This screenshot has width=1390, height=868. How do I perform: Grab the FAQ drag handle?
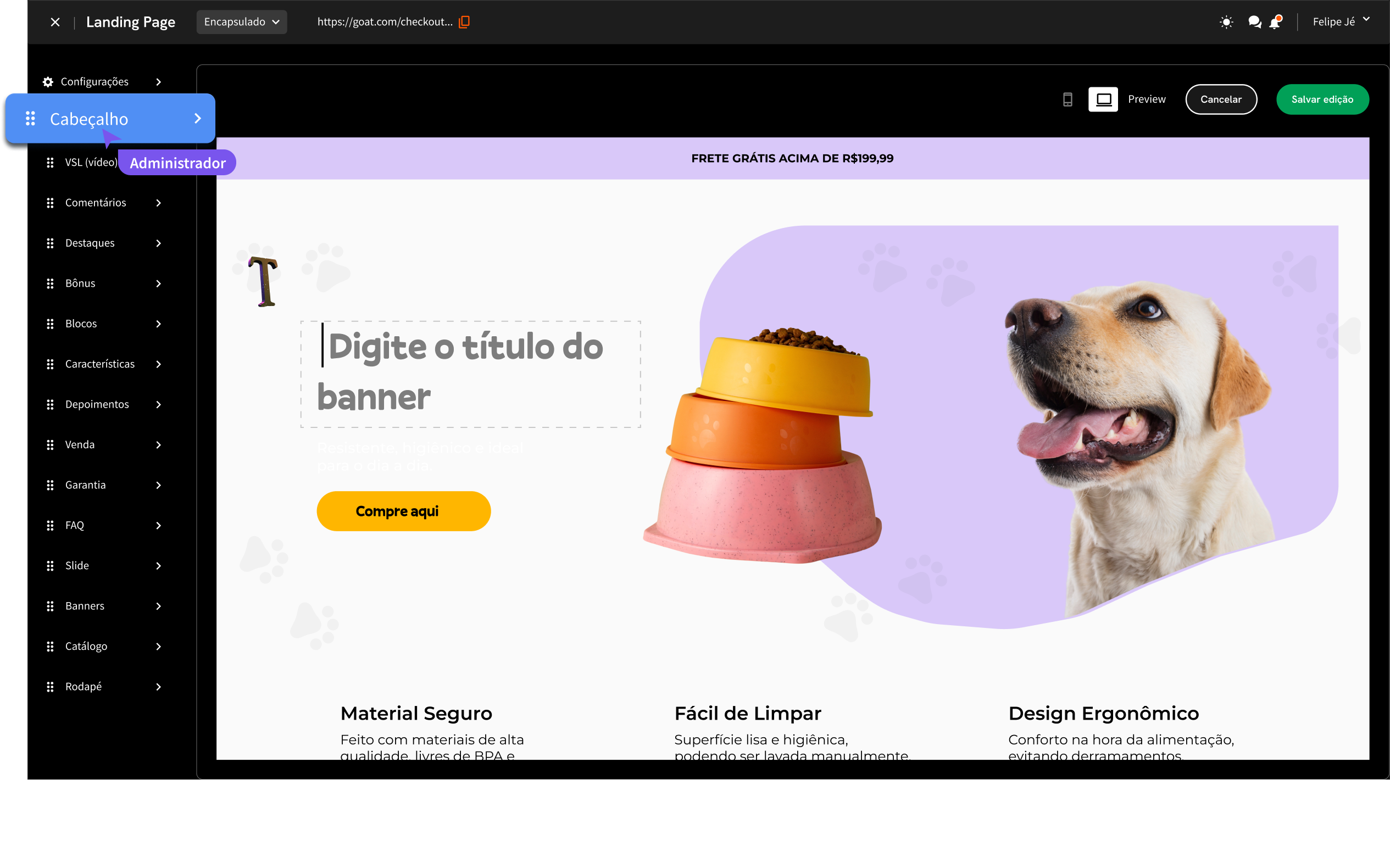[50, 525]
